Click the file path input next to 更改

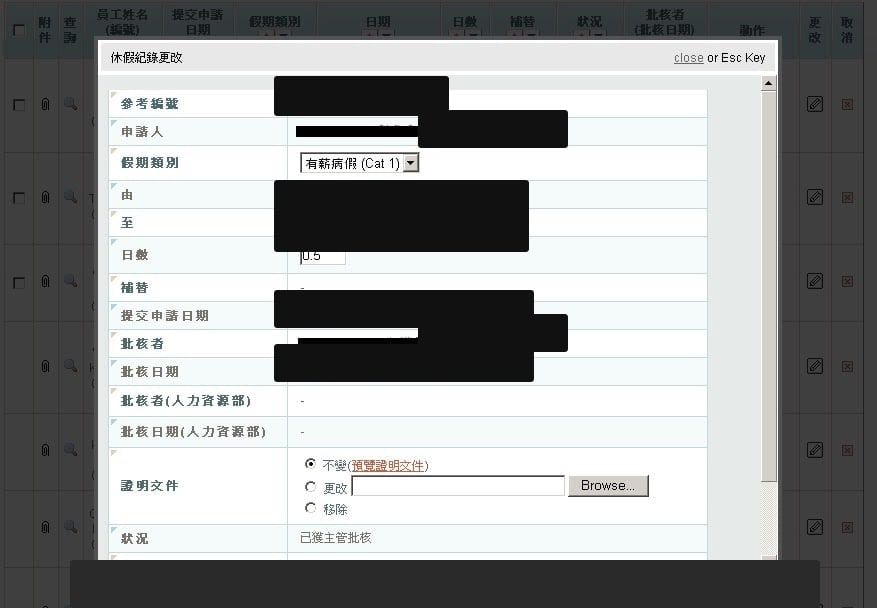click(458, 486)
